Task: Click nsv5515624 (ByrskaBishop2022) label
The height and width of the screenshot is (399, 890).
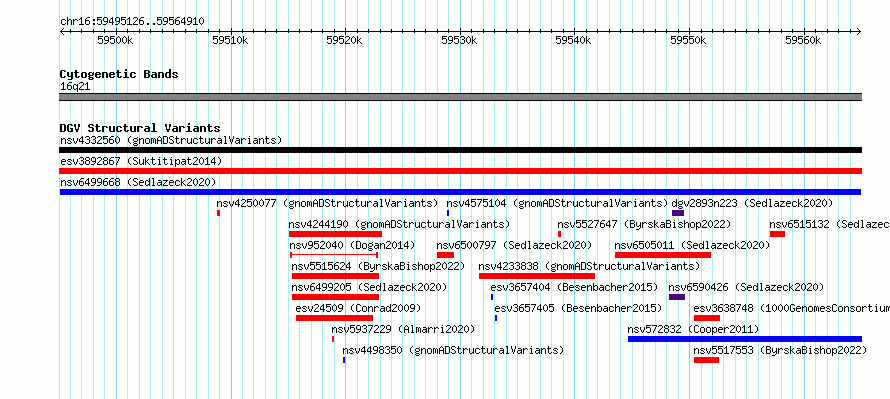Action: (x=378, y=266)
